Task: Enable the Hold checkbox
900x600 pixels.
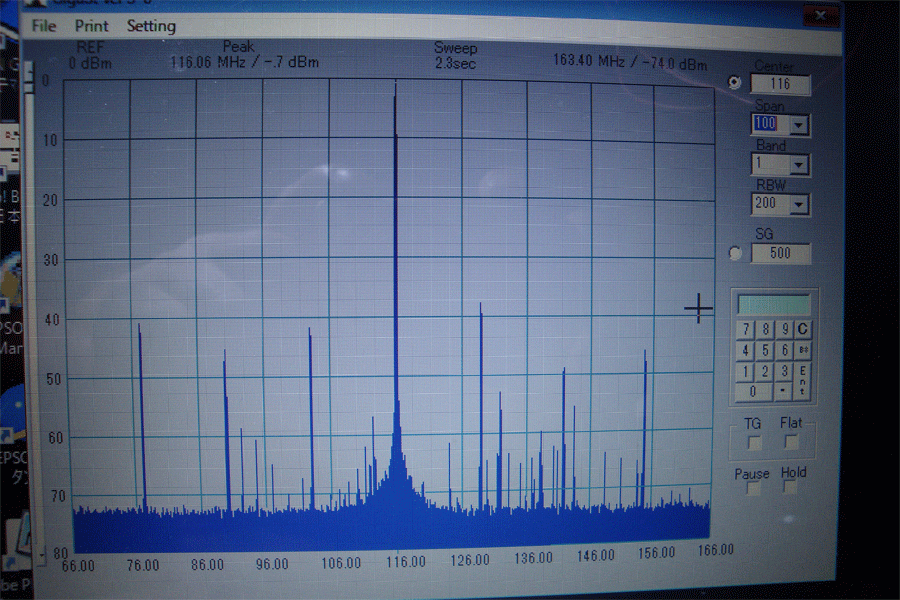Action: 791,488
